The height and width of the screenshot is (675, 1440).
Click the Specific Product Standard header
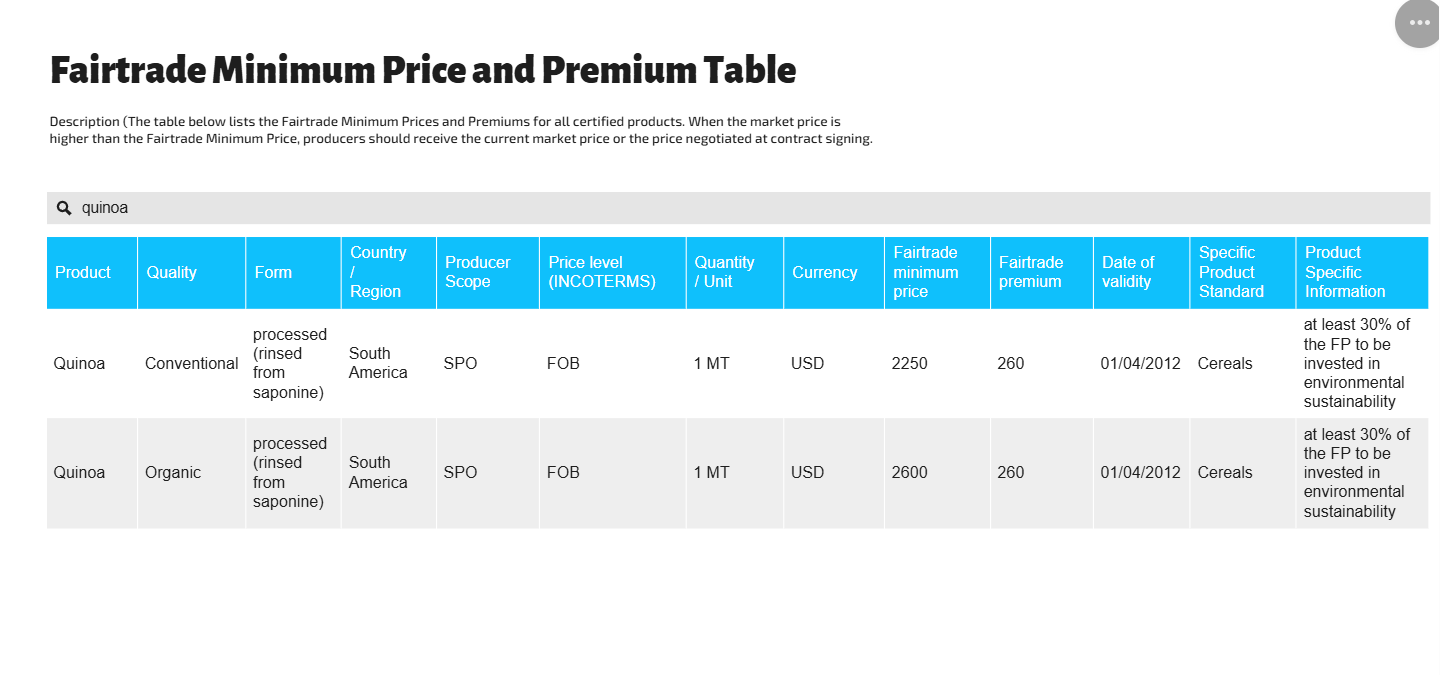pyautogui.click(x=1232, y=272)
